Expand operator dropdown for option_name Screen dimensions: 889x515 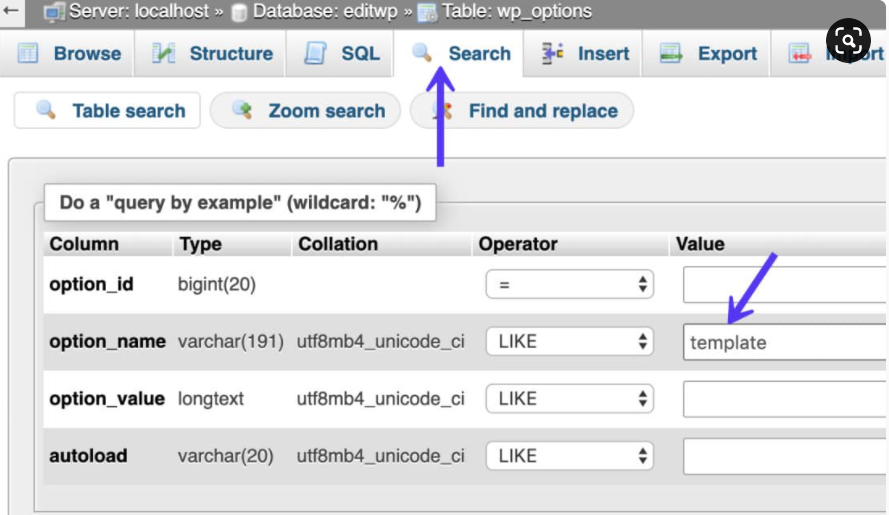click(x=570, y=342)
